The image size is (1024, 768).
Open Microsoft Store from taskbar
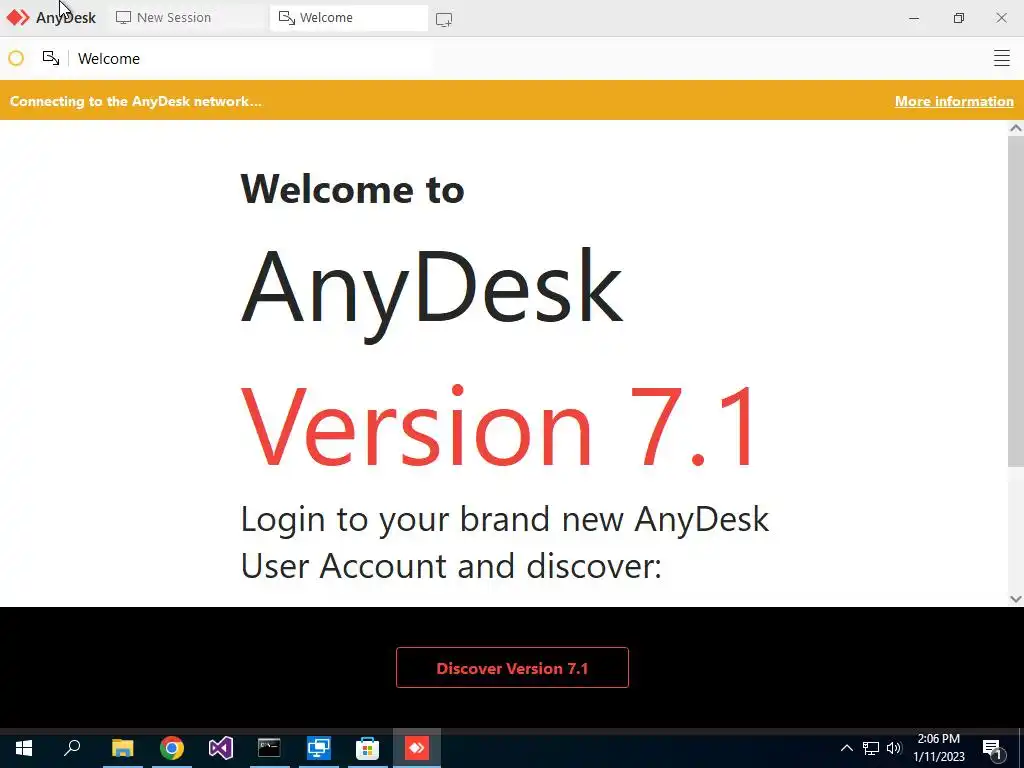[368, 748]
